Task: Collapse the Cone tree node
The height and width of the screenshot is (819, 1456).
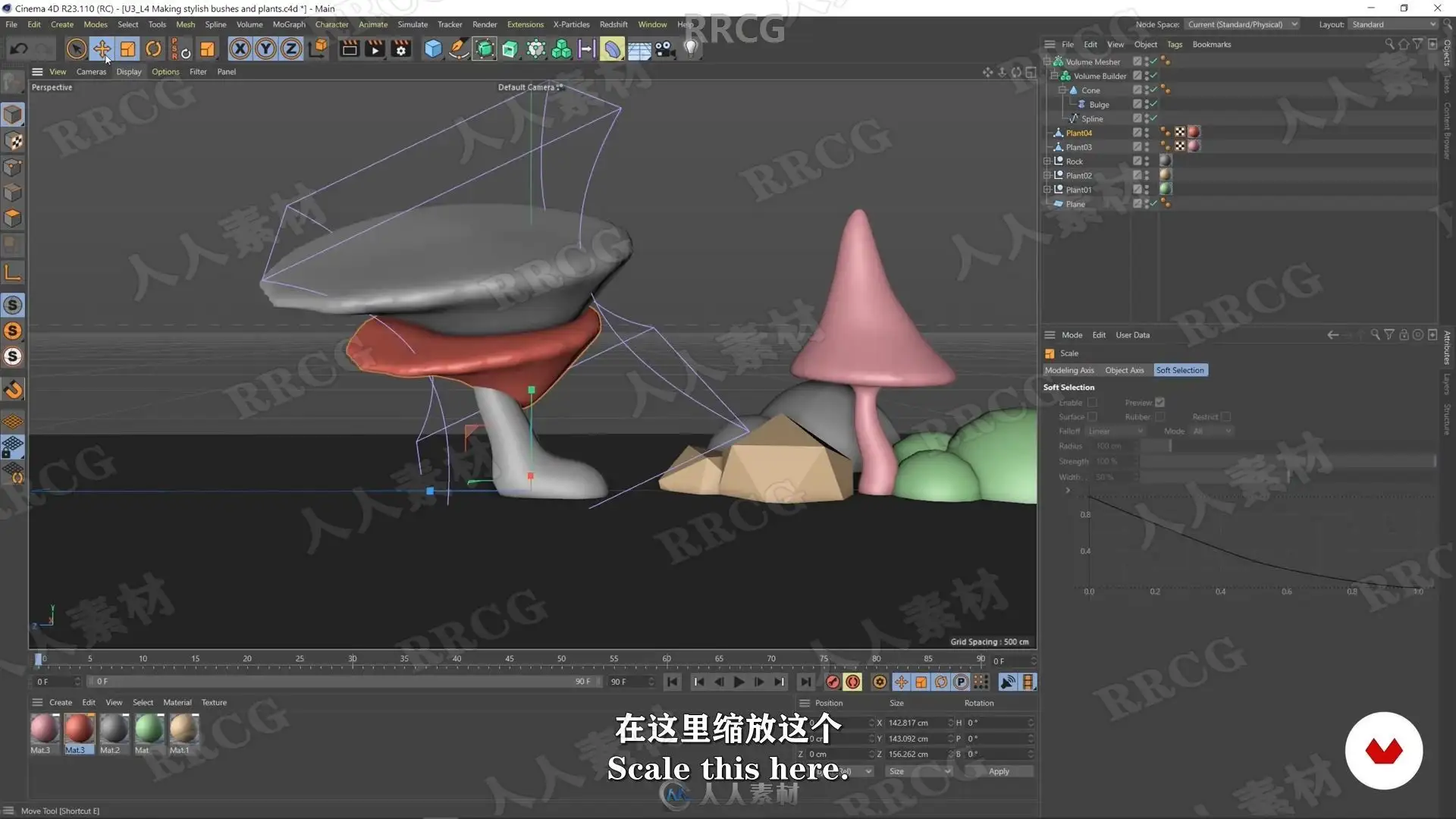Action: click(1062, 90)
